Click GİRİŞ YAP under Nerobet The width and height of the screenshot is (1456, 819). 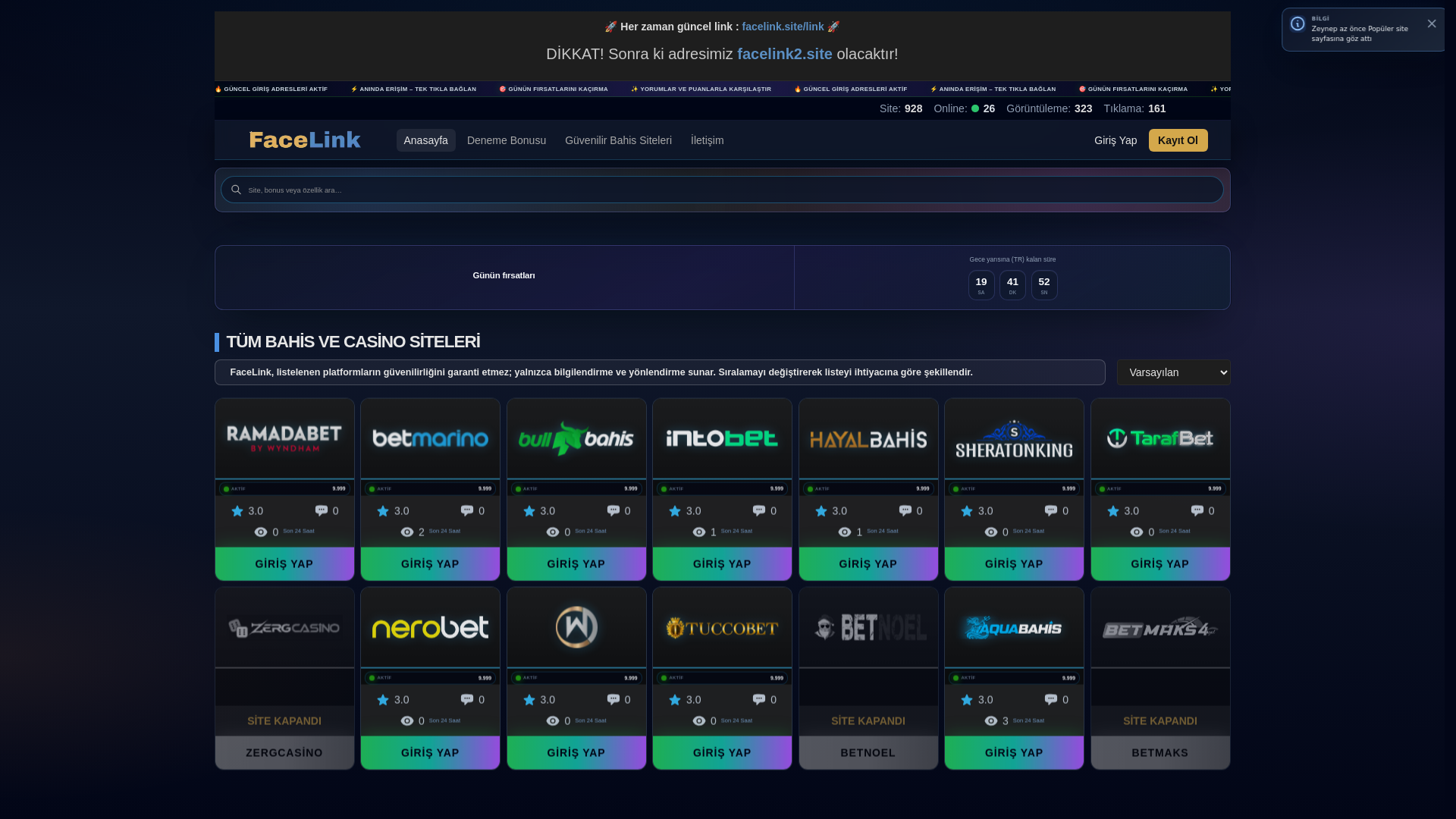click(x=430, y=753)
